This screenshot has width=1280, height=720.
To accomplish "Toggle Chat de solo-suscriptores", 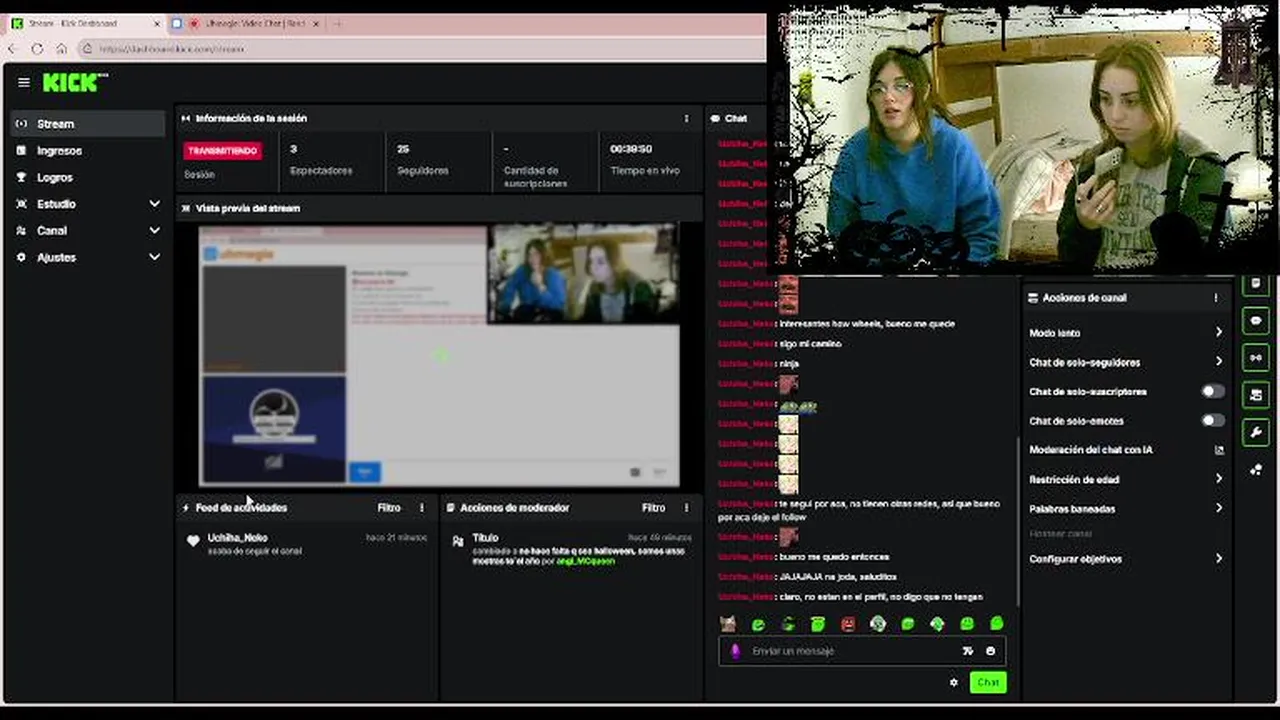I will [1212, 392].
